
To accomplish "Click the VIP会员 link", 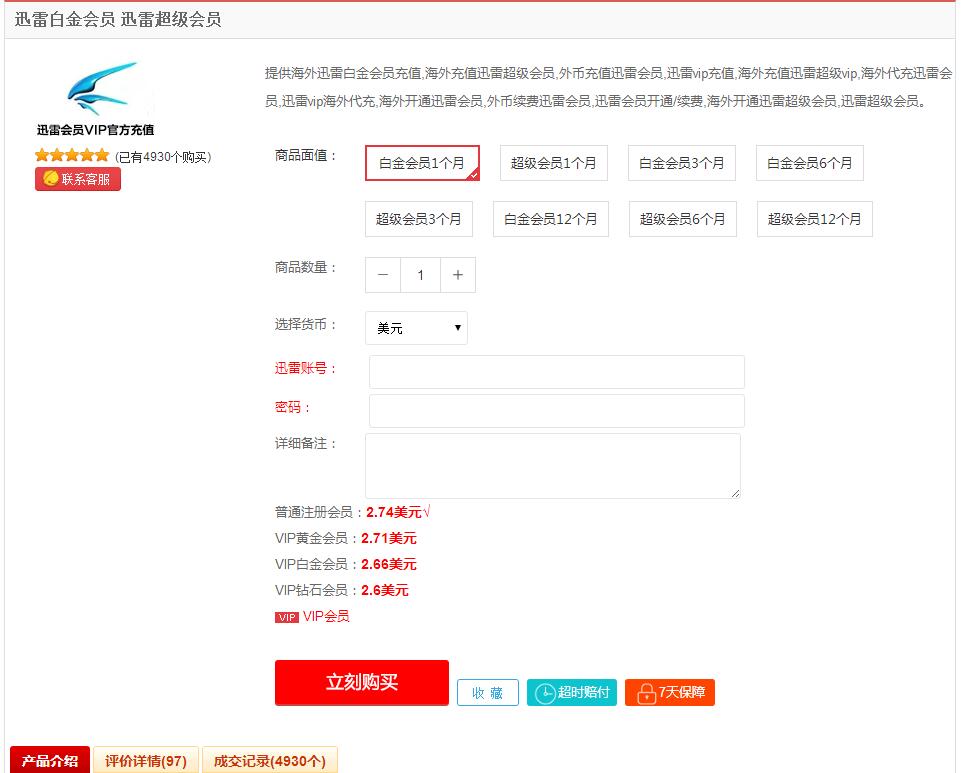I will pyautogui.click(x=326, y=616).
